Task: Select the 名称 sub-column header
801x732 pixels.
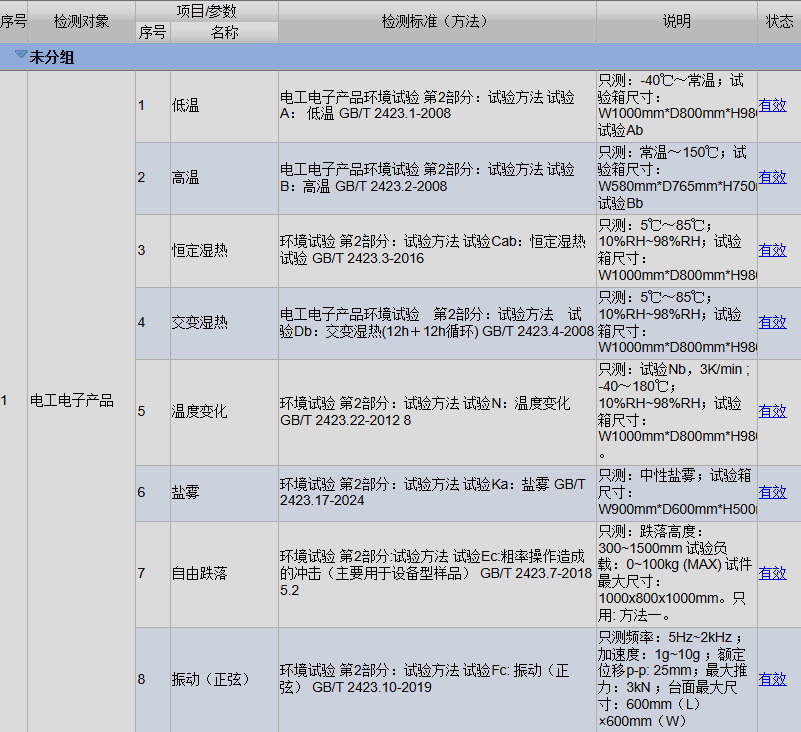Action: click(x=224, y=32)
